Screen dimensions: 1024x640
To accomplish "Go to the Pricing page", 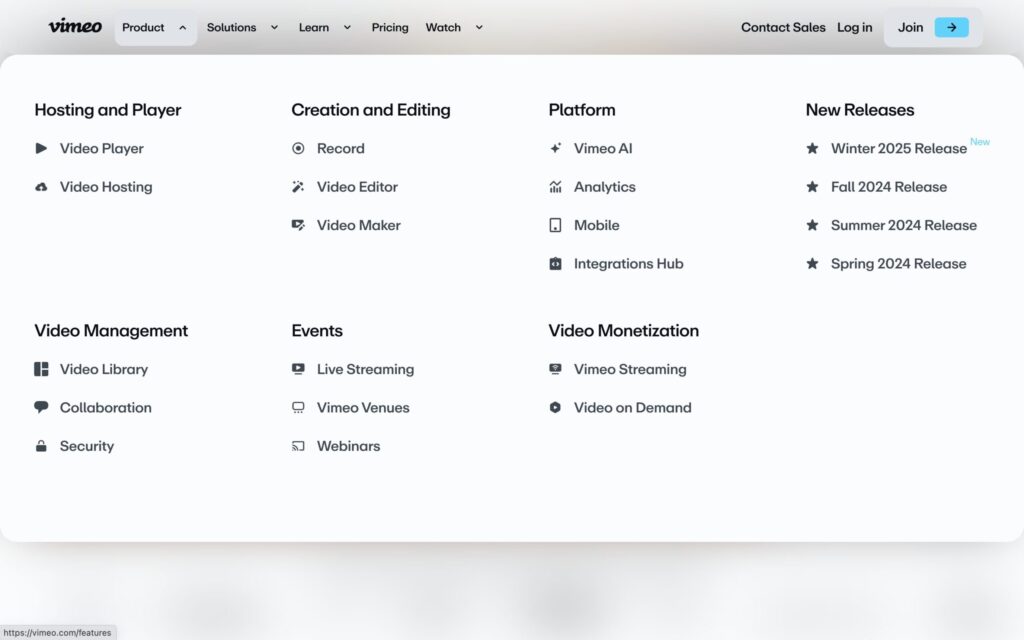I will (390, 27).
